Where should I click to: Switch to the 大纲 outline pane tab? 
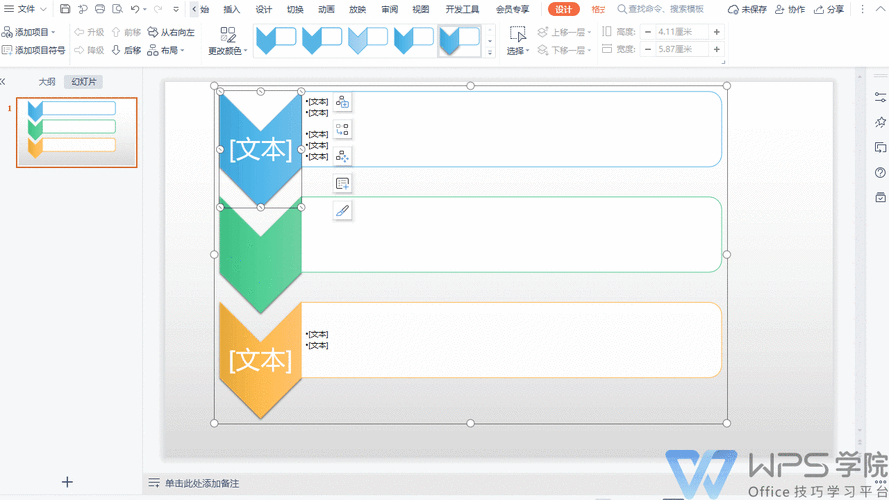pyautogui.click(x=47, y=82)
